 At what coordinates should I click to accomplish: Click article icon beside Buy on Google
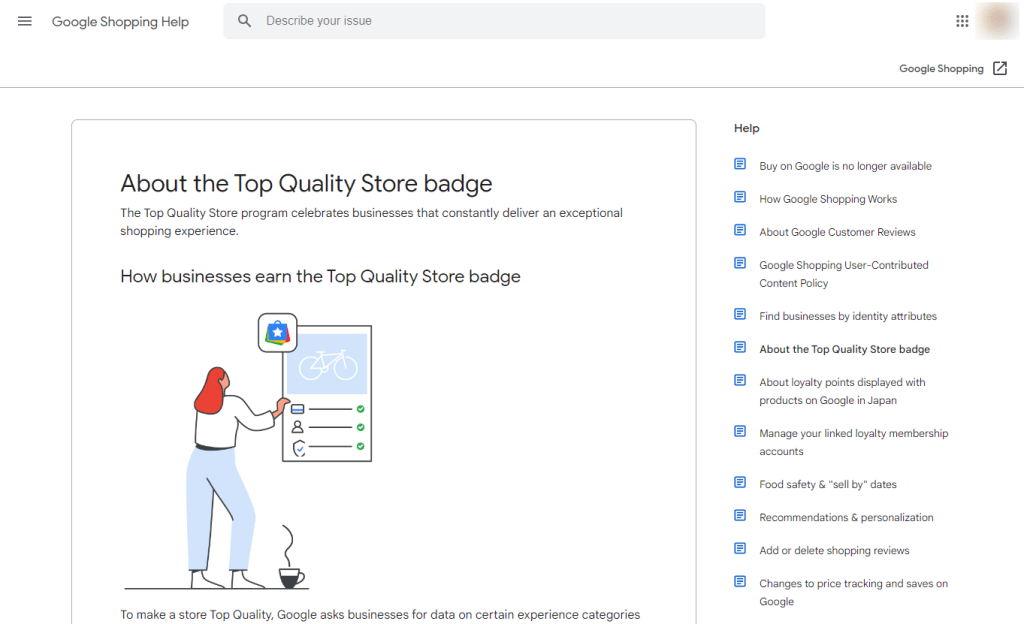tap(740, 164)
